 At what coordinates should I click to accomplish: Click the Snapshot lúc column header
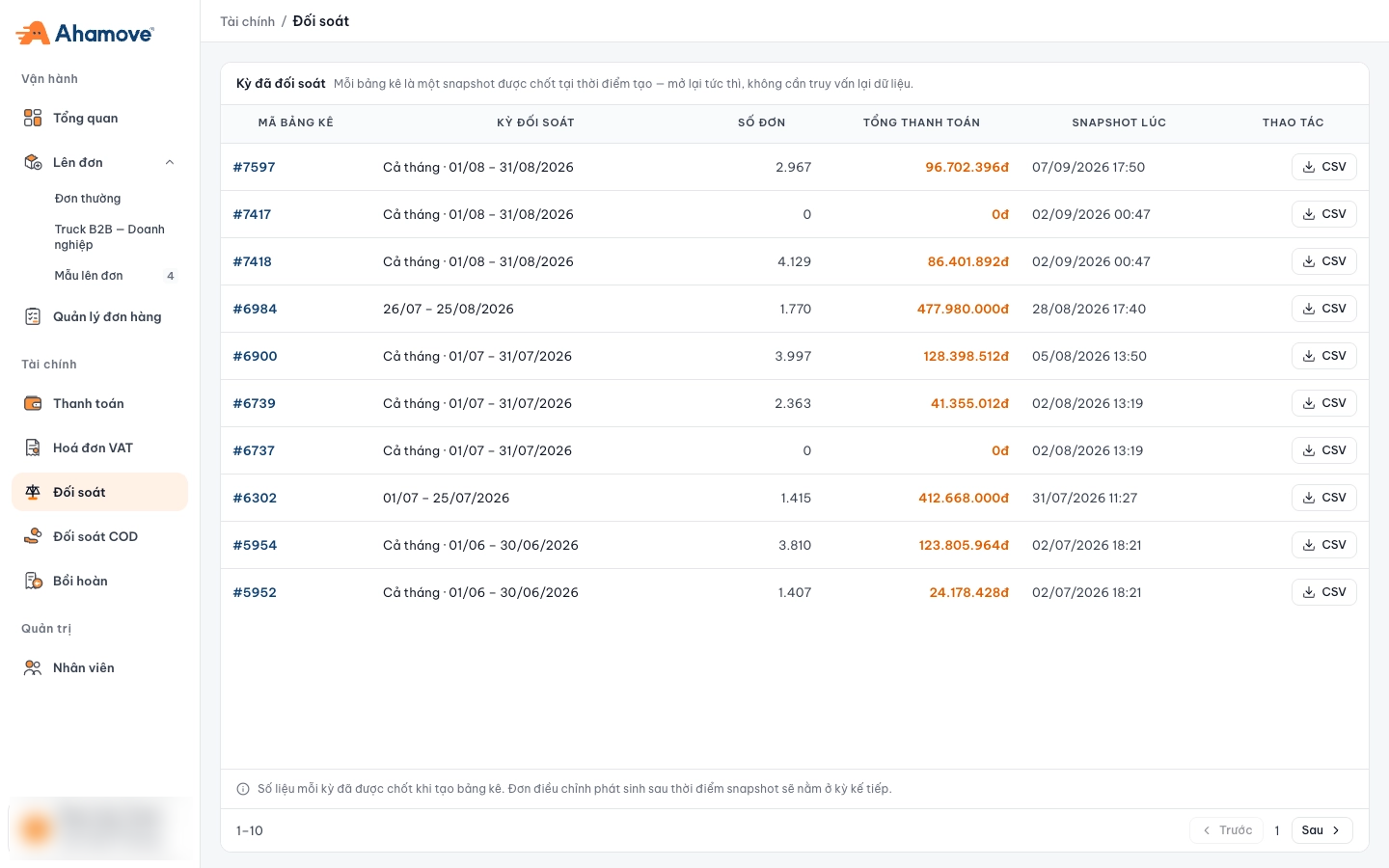[x=1119, y=122]
